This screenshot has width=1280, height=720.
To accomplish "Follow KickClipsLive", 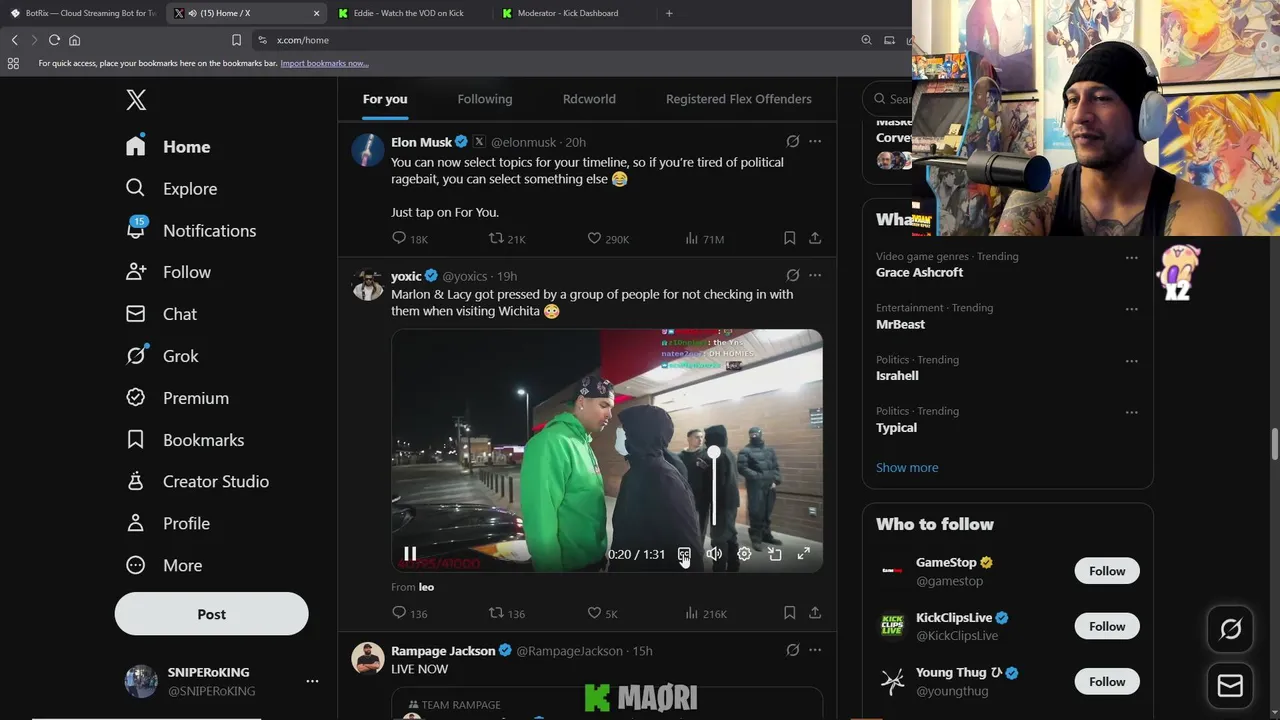I will 1107,626.
